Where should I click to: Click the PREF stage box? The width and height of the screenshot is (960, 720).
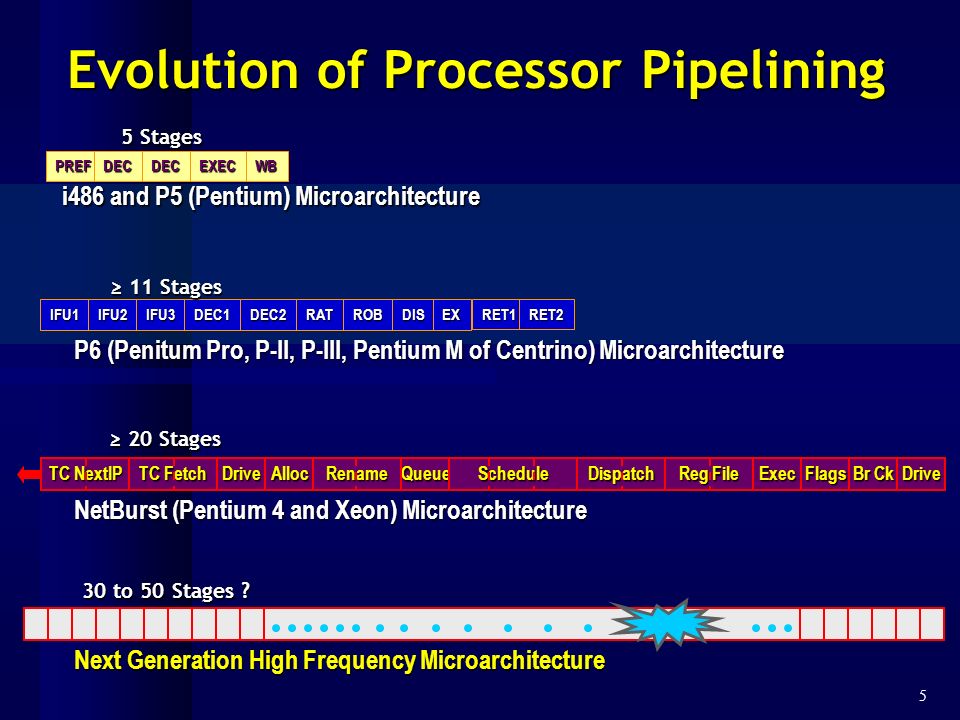click(70, 167)
